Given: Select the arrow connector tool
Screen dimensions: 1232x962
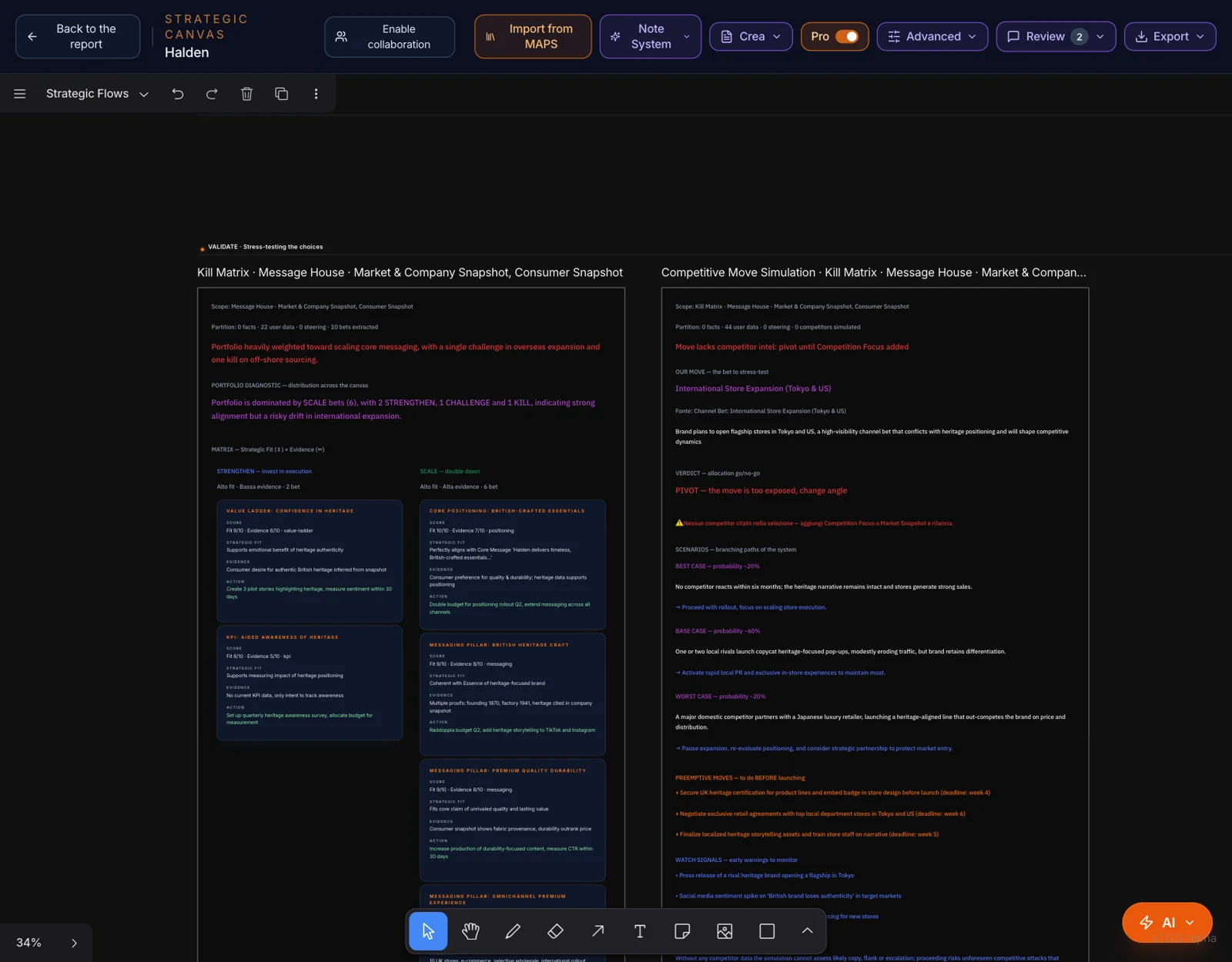Looking at the screenshot, I should click(598, 931).
